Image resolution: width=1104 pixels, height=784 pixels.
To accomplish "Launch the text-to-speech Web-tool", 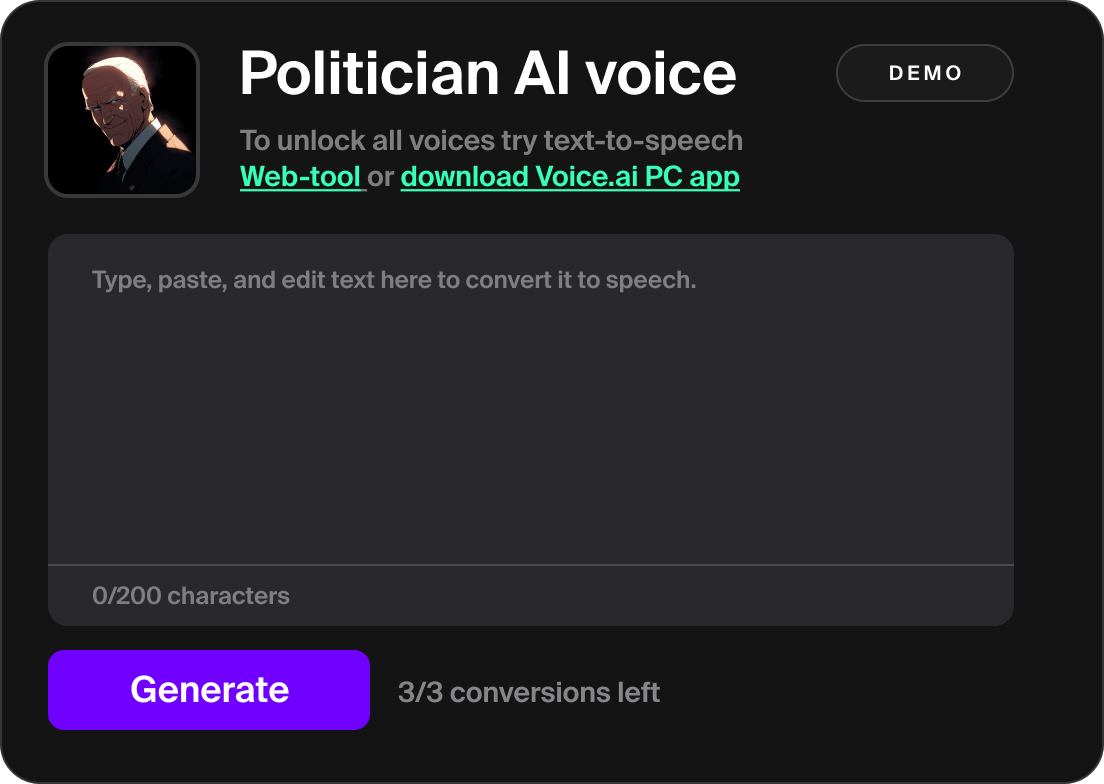I will [x=300, y=177].
